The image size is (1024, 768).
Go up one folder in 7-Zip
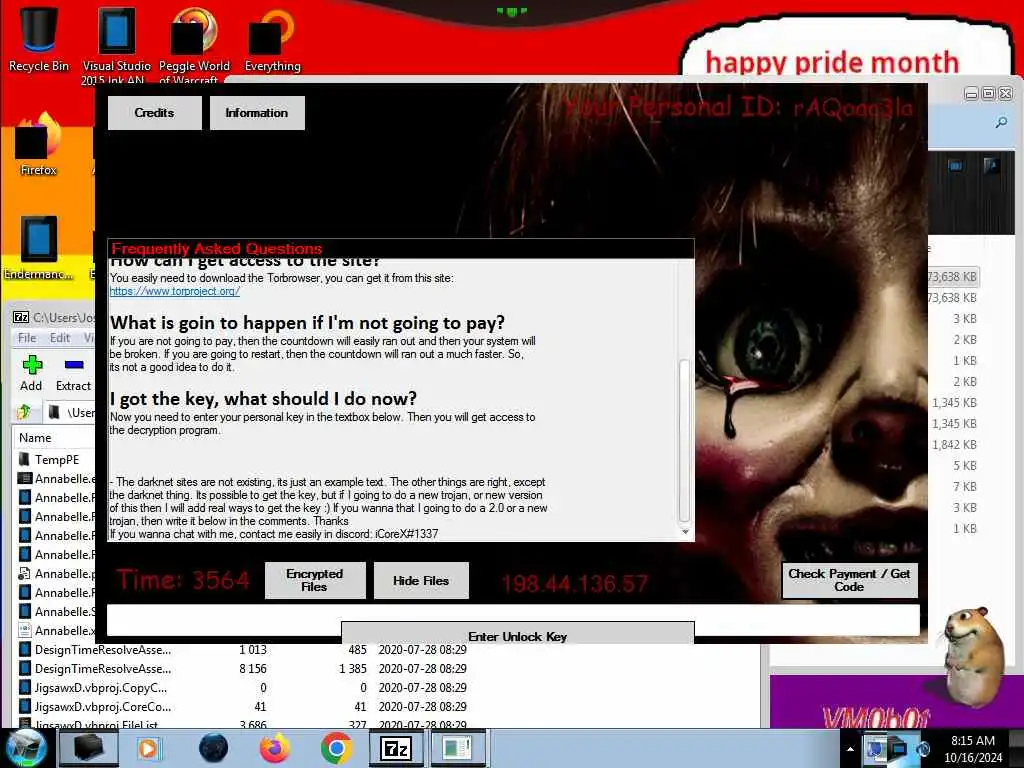coord(24,412)
